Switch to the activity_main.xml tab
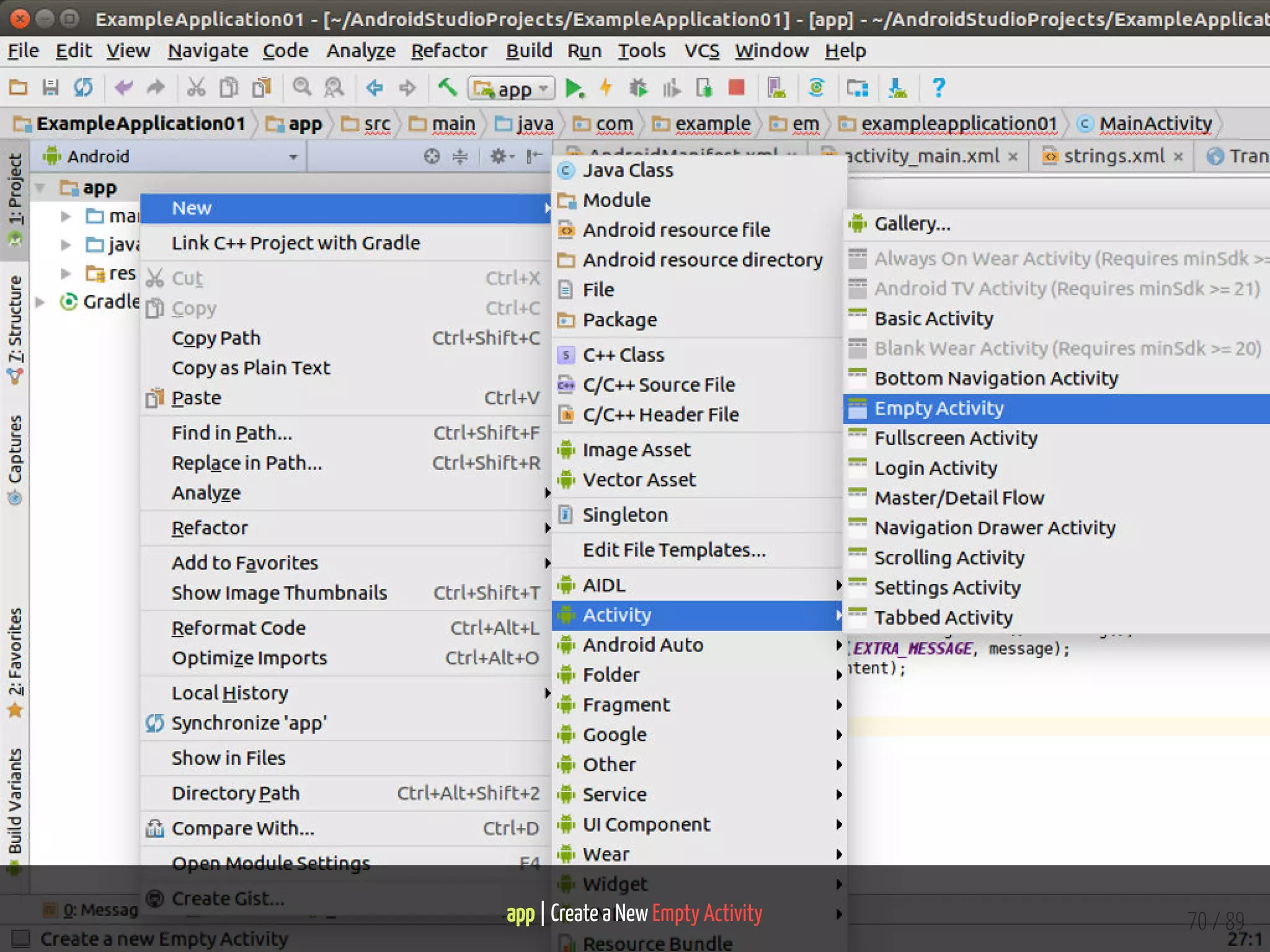Viewport: 1270px width, 952px height. [x=921, y=156]
